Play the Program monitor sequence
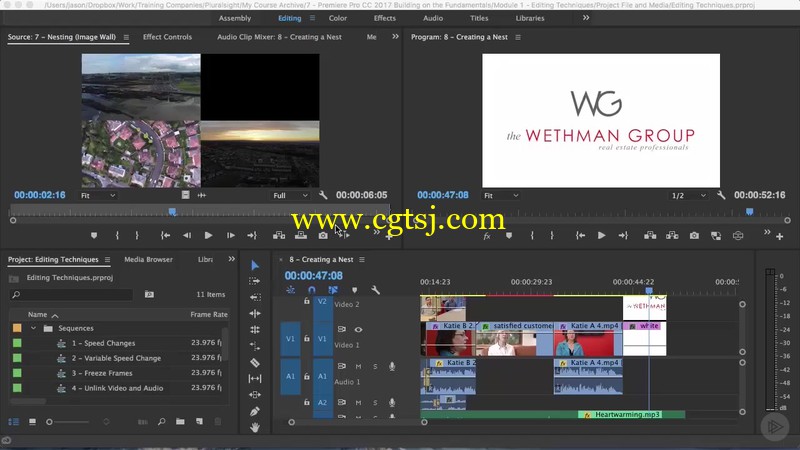This screenshot has height=450, width=800. point(602,236)
